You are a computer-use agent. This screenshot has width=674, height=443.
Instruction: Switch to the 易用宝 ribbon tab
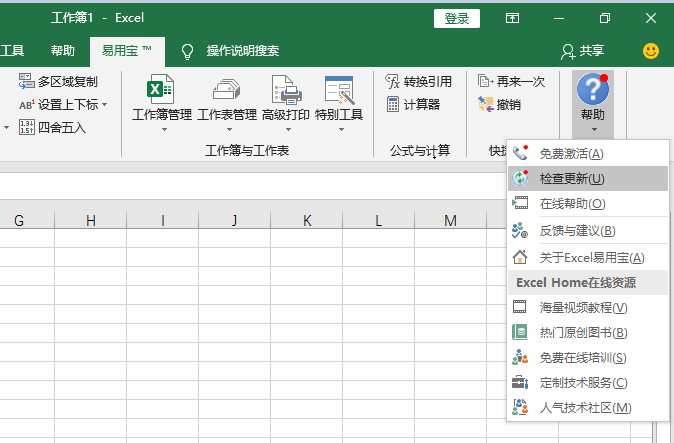pos(126,51)
